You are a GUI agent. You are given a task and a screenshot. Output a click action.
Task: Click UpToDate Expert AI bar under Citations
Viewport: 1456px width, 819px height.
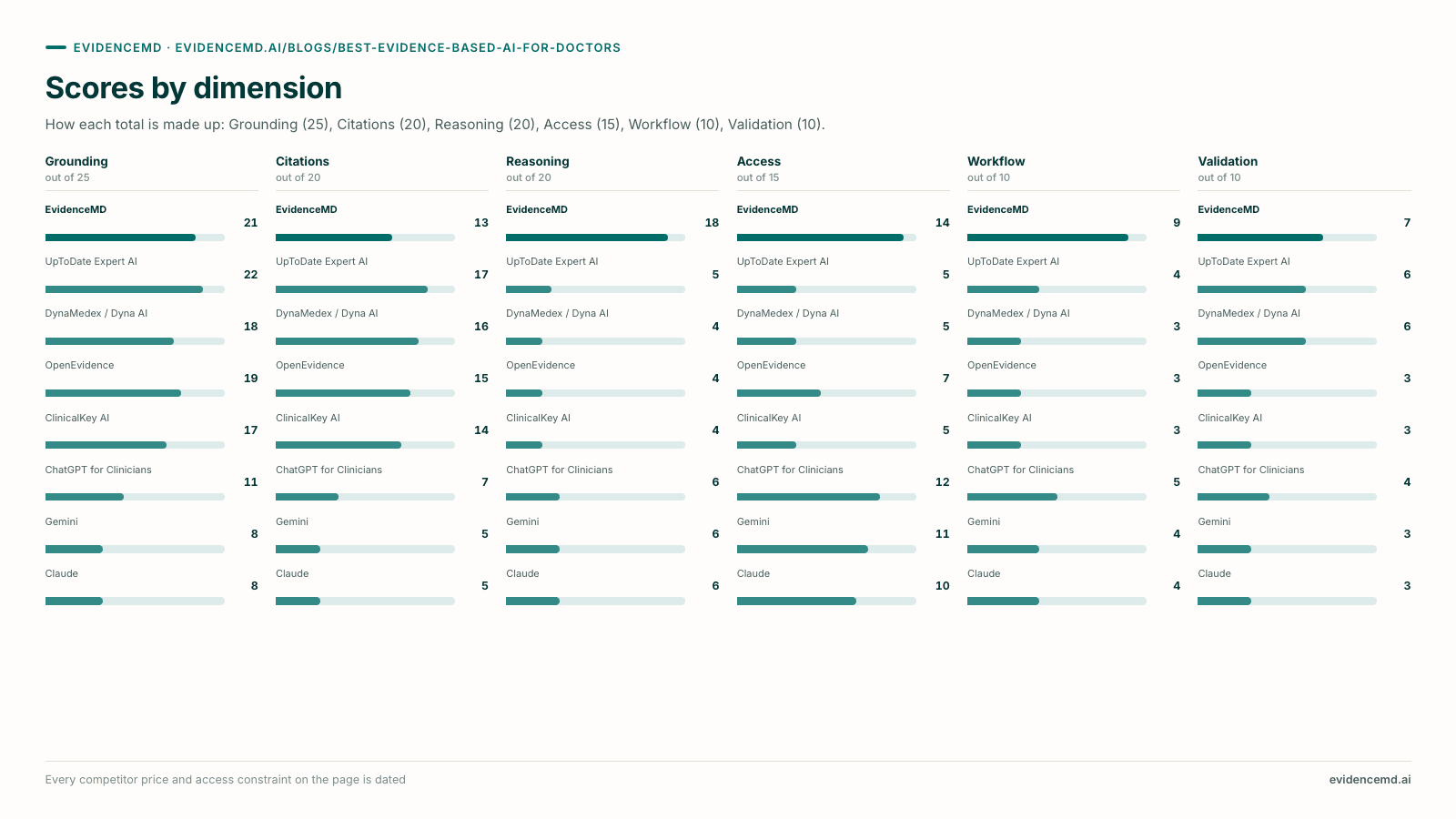(x=365, y=289)
